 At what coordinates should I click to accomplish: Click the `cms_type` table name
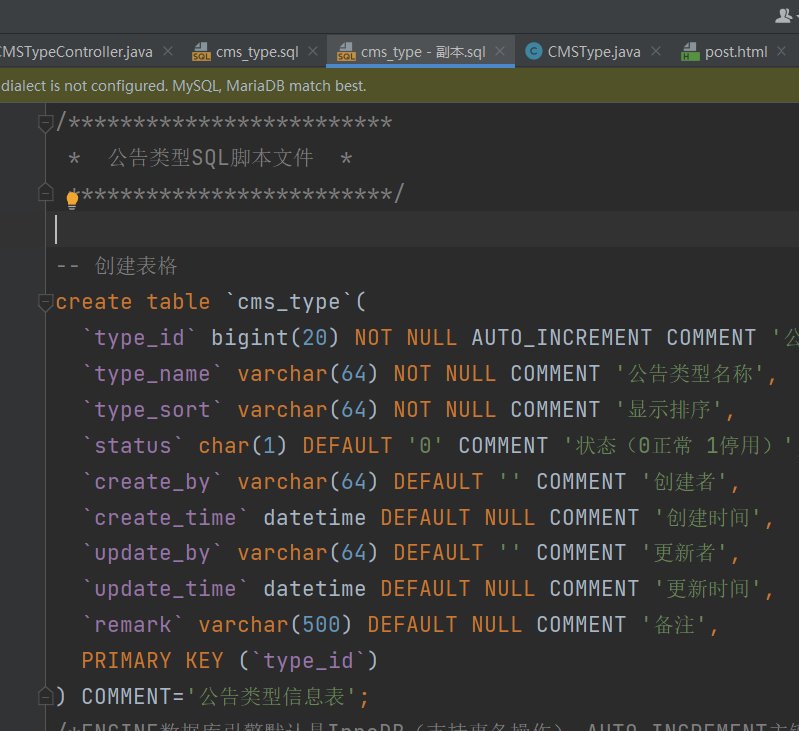coord(289,302)
